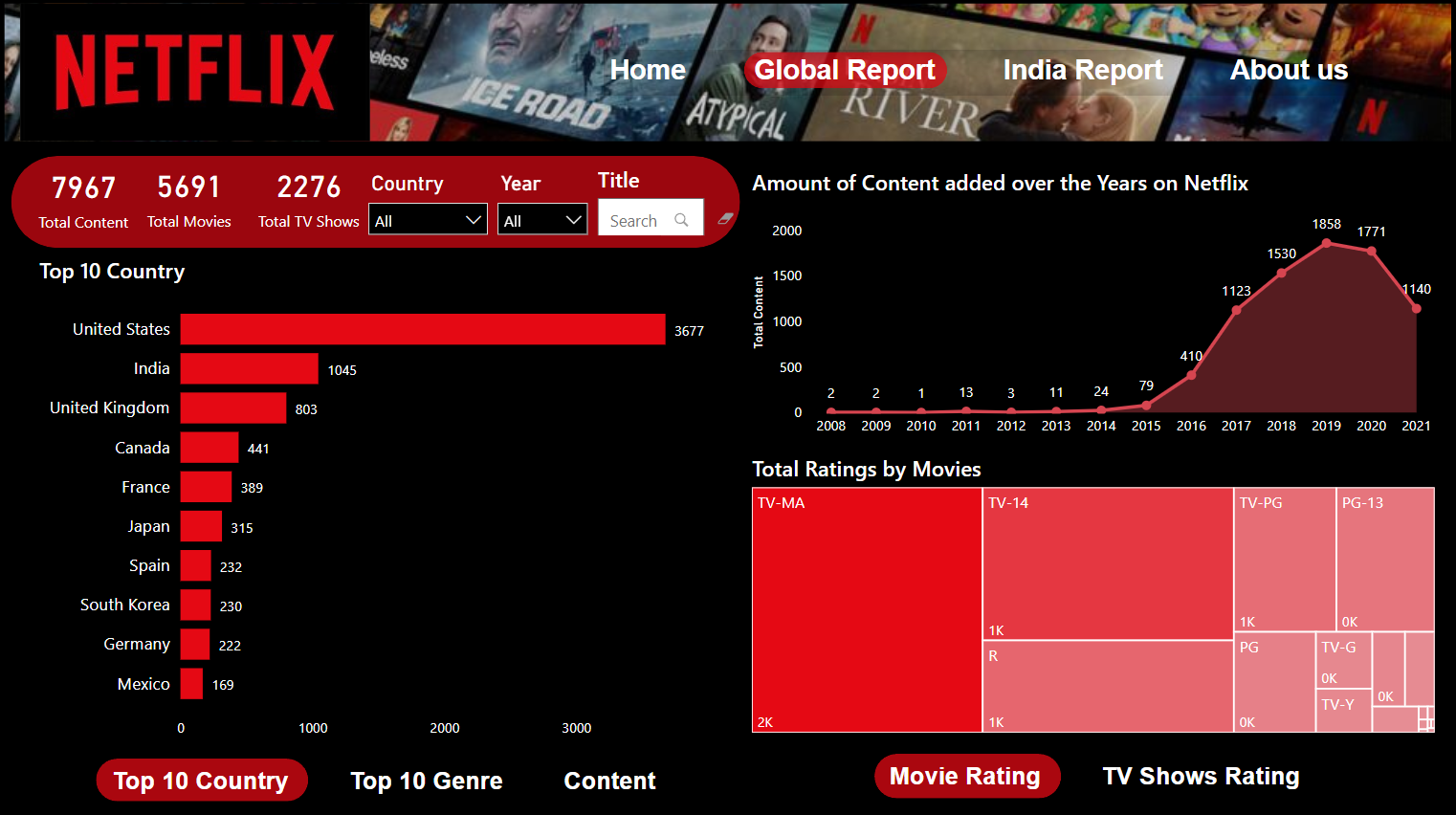Click the search magnifier icon in the Title box
This screenshot has height=815, width=1456.
click(x=681, y=220)
